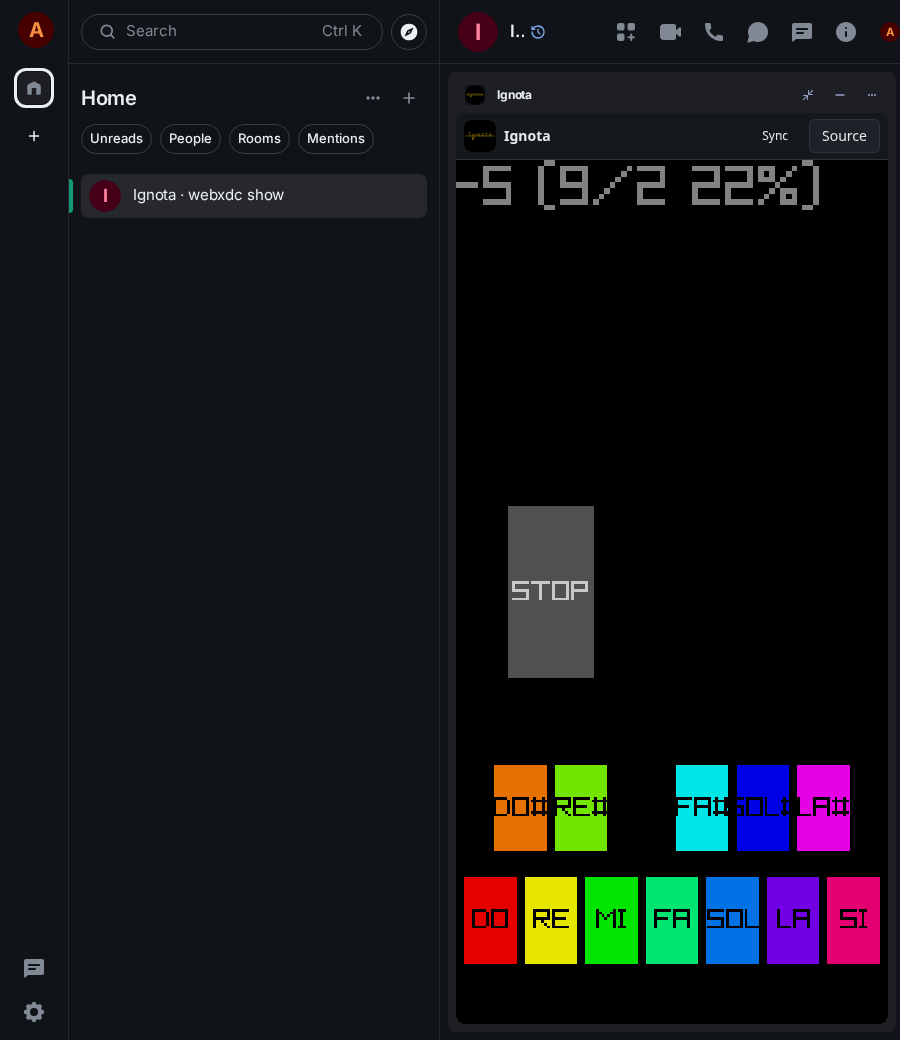Play the magenta LA# key
This screenshot has width=900, height=1040.
tap(823, 807)
